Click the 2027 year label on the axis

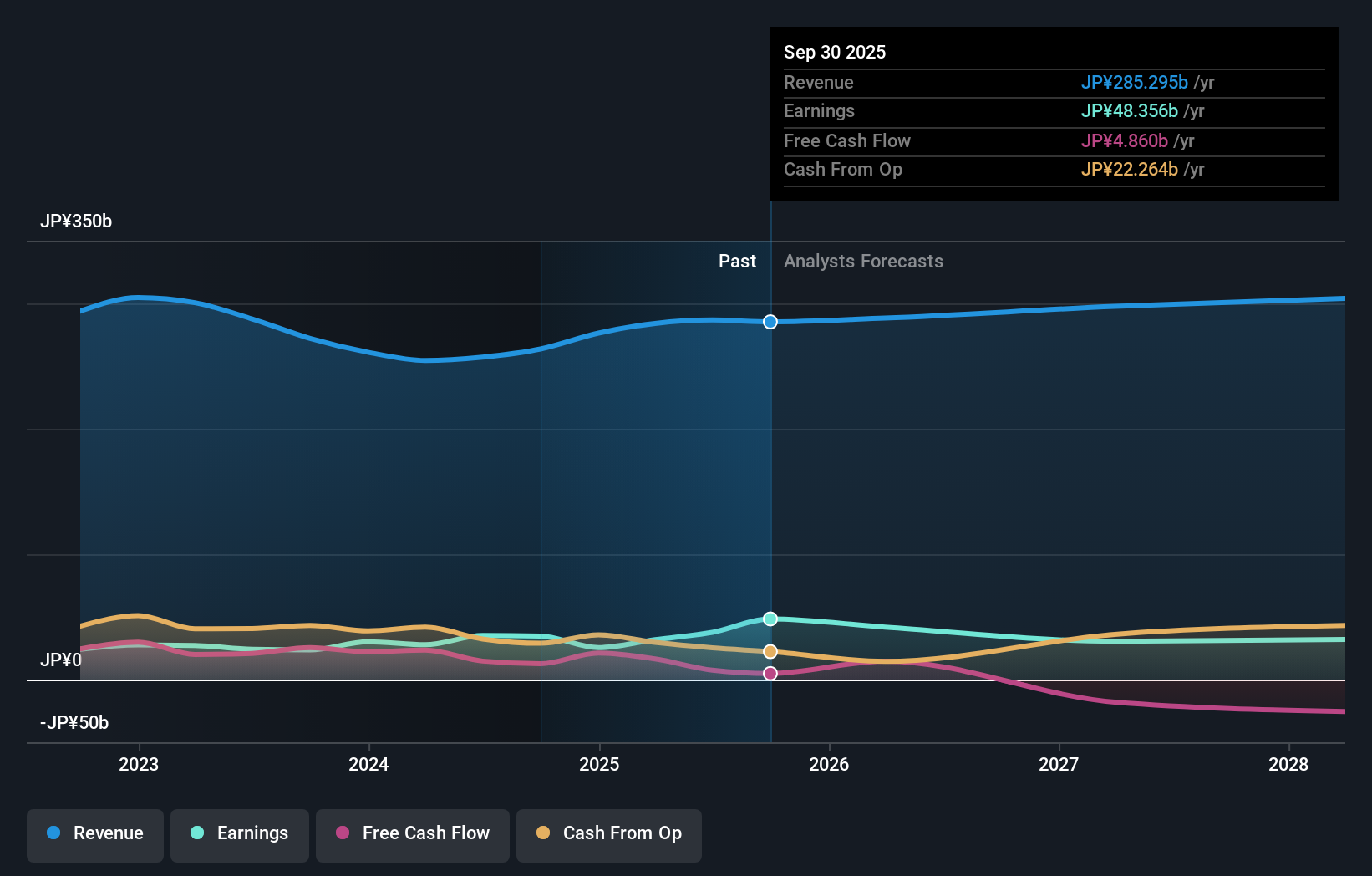click(1059, 764)
